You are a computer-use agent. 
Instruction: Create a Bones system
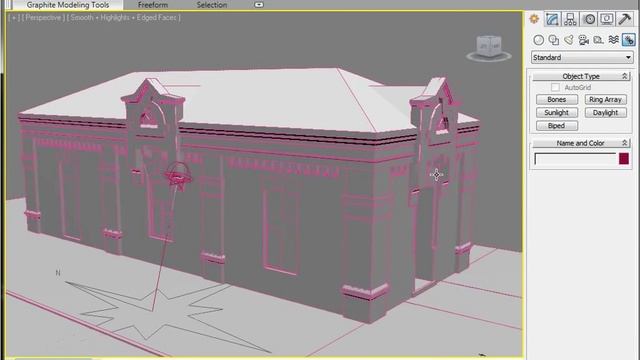(557, 100)
